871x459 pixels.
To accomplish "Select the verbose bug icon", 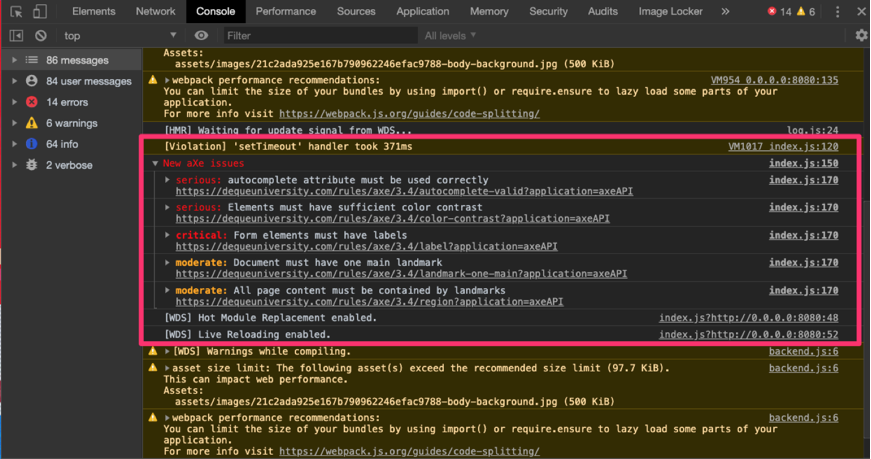I will click(32, 165).
